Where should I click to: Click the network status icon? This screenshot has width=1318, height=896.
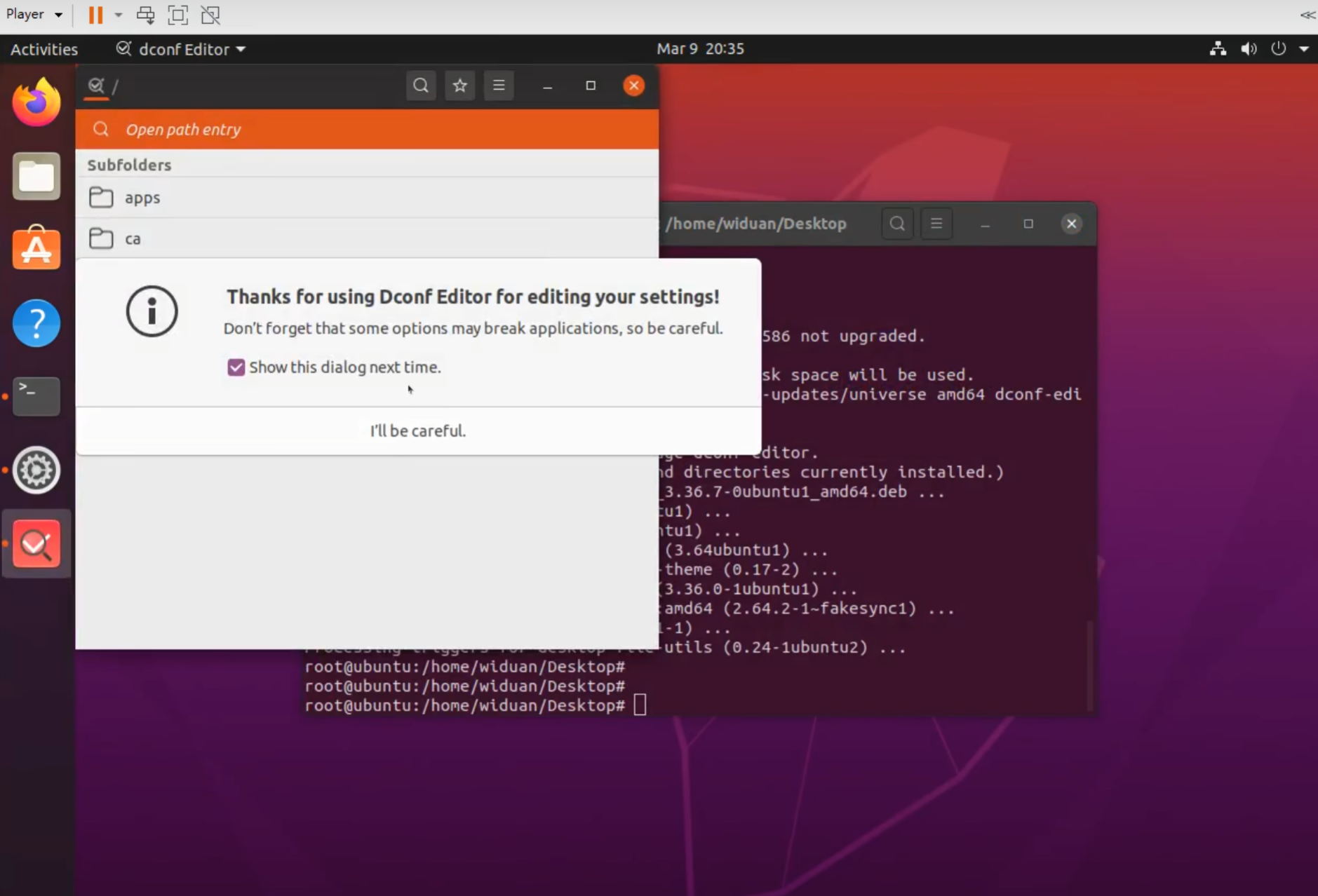[x=1218, y=49]
